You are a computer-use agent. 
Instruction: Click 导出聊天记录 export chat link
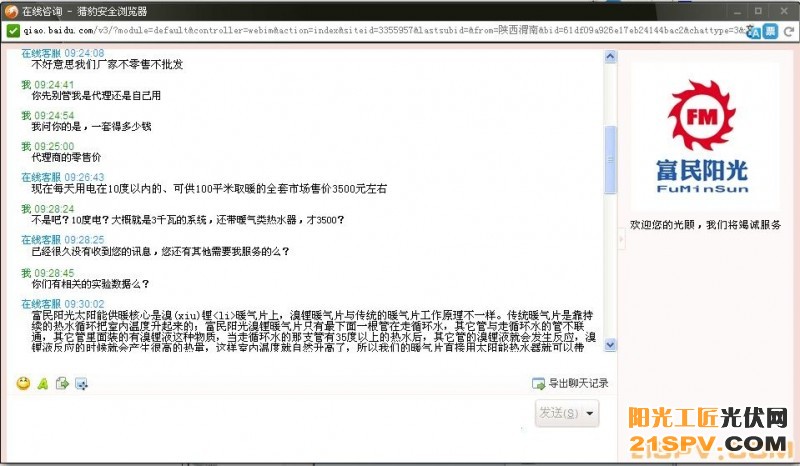[x=578, y=384]
